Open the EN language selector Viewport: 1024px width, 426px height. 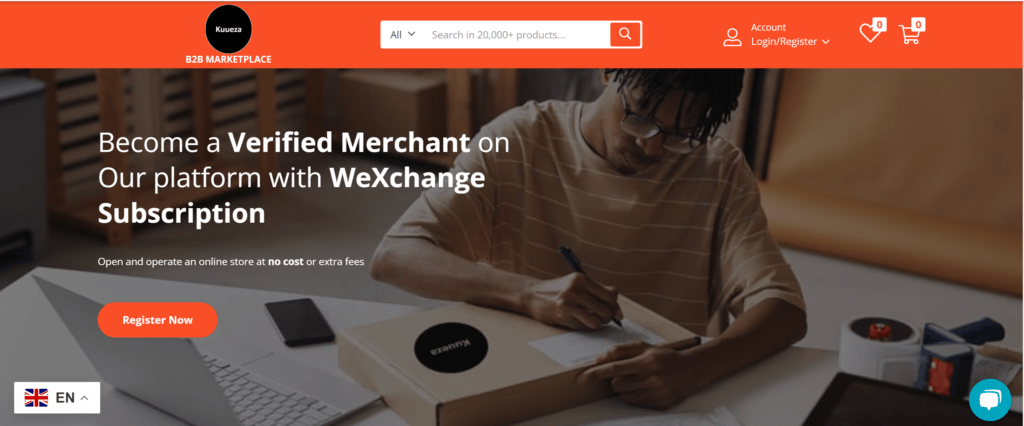coord(57,397)
